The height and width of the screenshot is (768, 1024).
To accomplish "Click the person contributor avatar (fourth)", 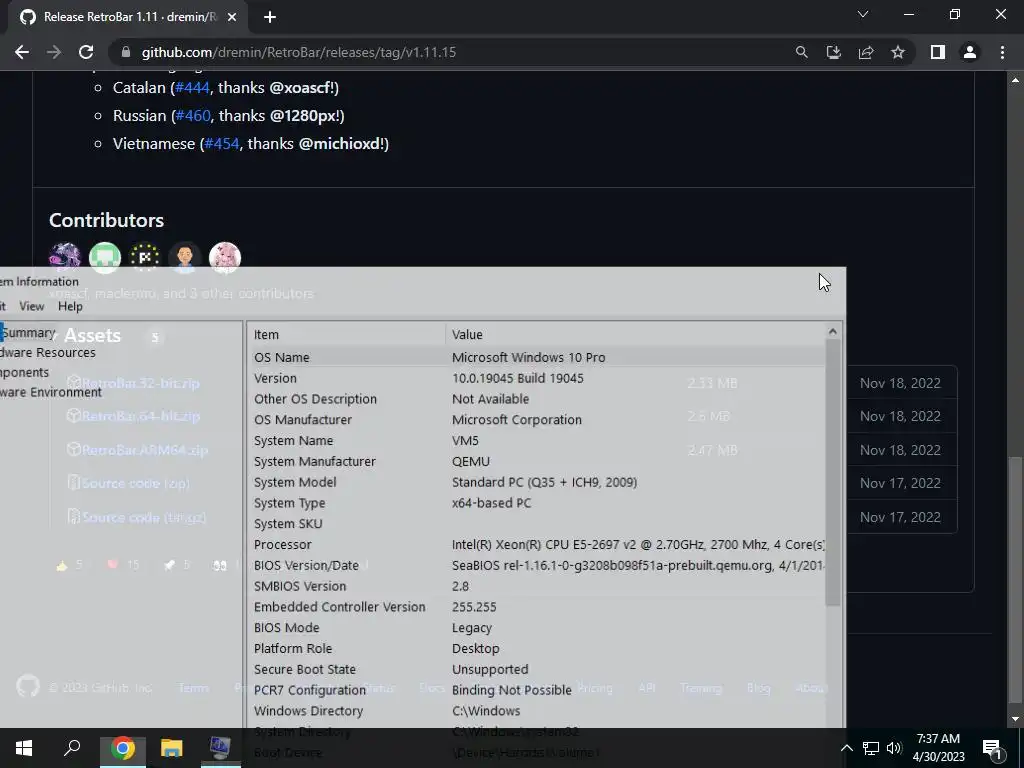I will pos(185,256).
